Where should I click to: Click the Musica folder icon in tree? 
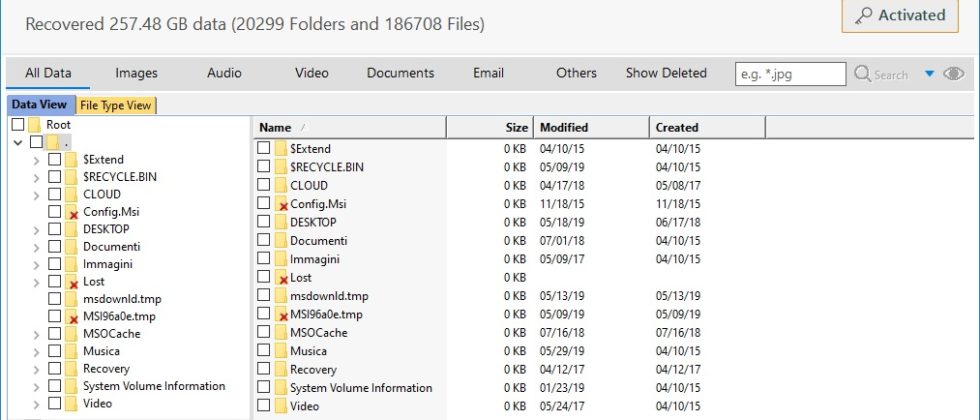(72, 351)
